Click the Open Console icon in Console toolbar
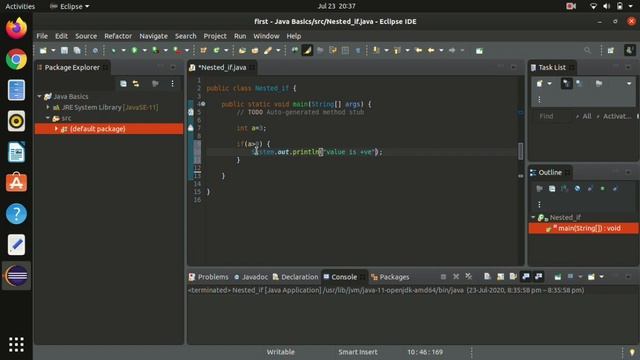The height and width of the screenshot is (360, 640). pyautogui.click(x=591, y=277)
